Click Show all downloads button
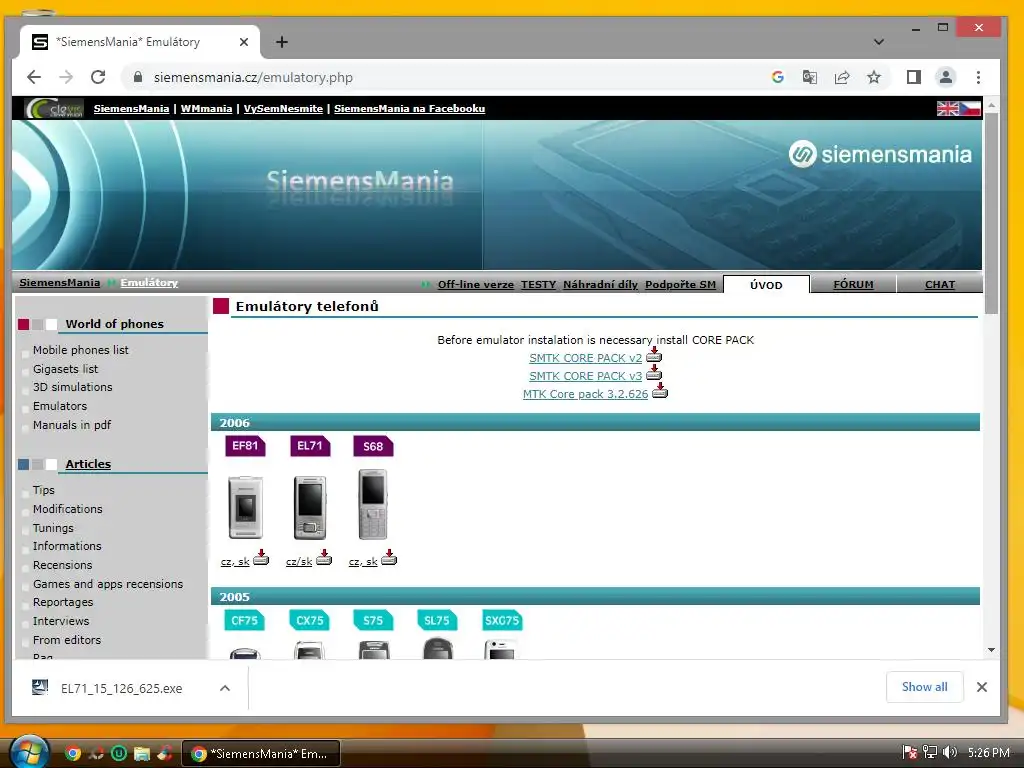The height and width of the screenshot is (768, 1024). [924, 687]
